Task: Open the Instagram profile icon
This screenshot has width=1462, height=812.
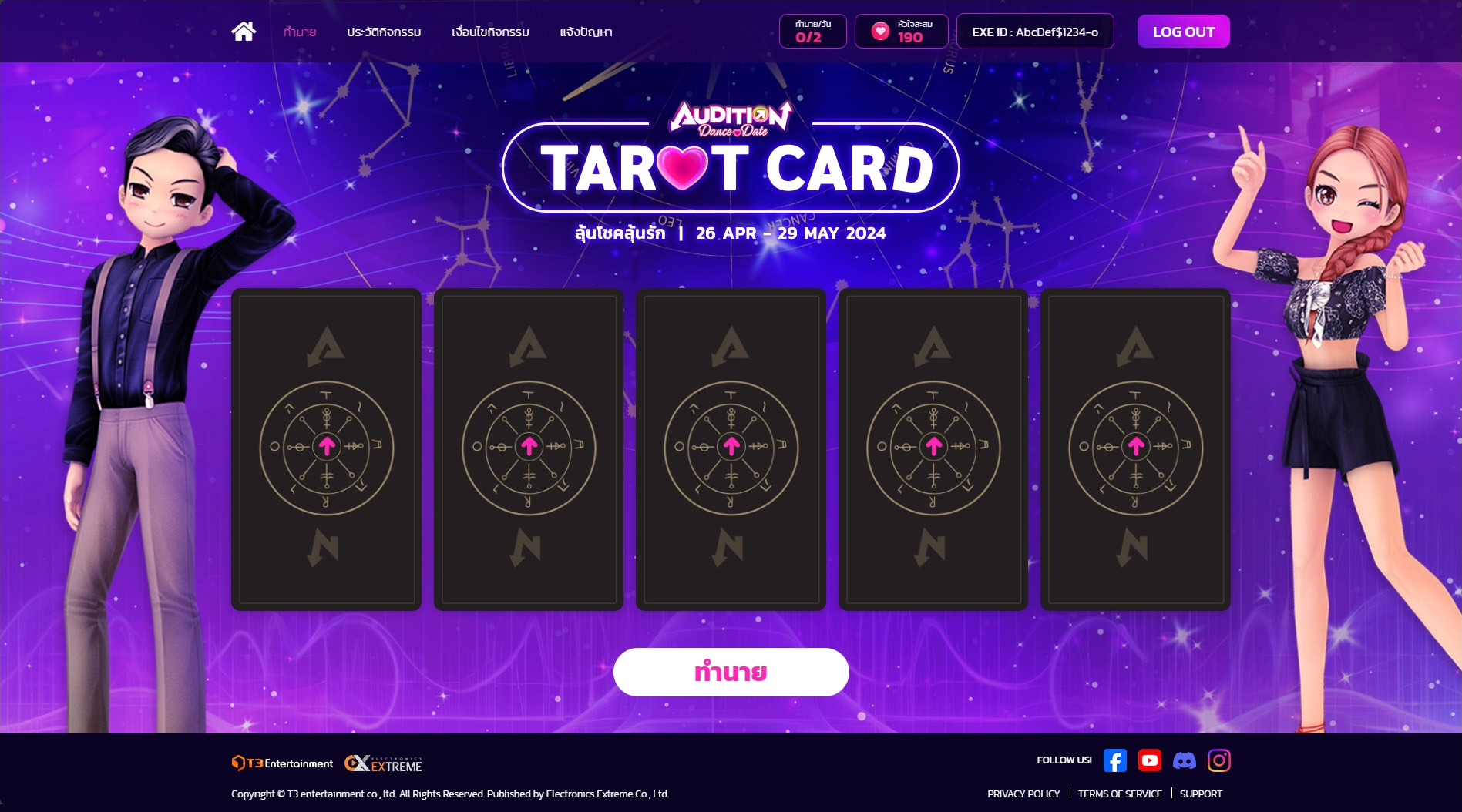Action: (x=1218, y=760)
